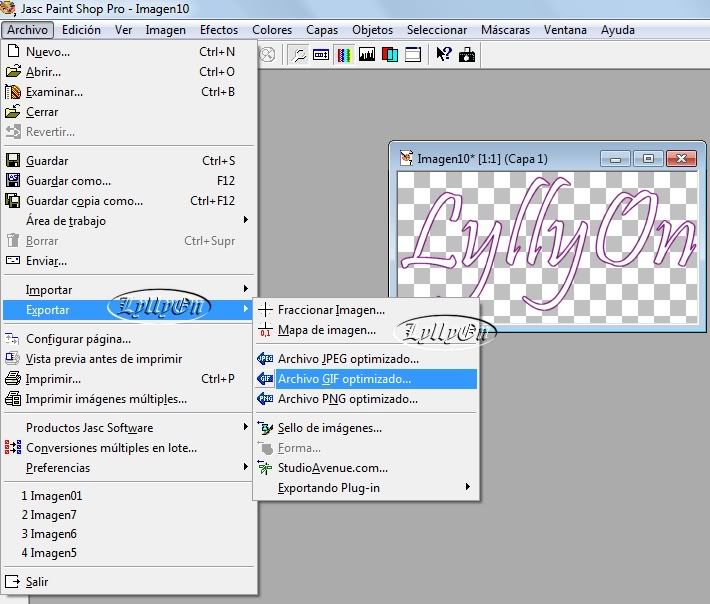Open Sello de imágenes export entry

(330, 428)
